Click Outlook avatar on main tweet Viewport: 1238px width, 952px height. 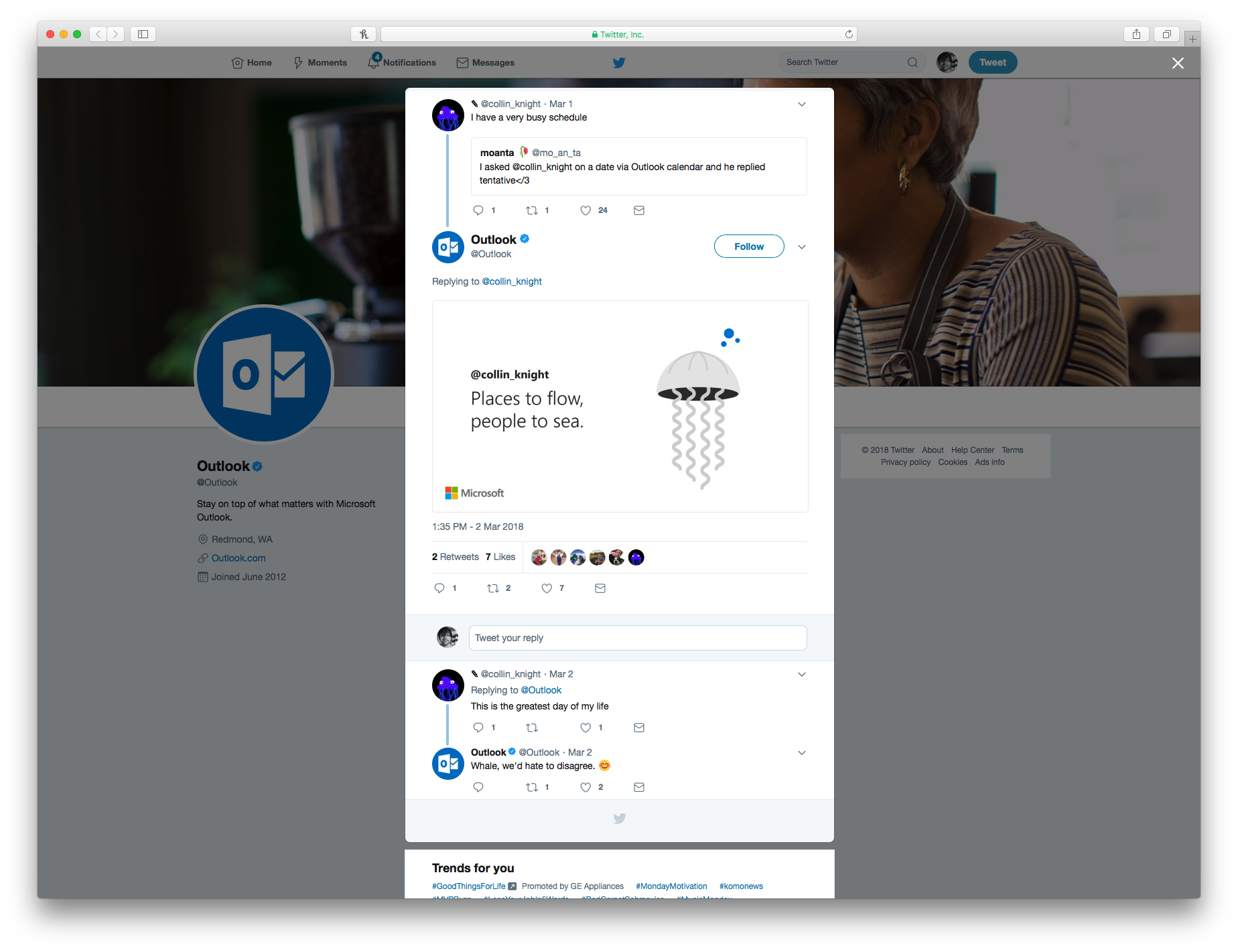(x=448, y=247)
